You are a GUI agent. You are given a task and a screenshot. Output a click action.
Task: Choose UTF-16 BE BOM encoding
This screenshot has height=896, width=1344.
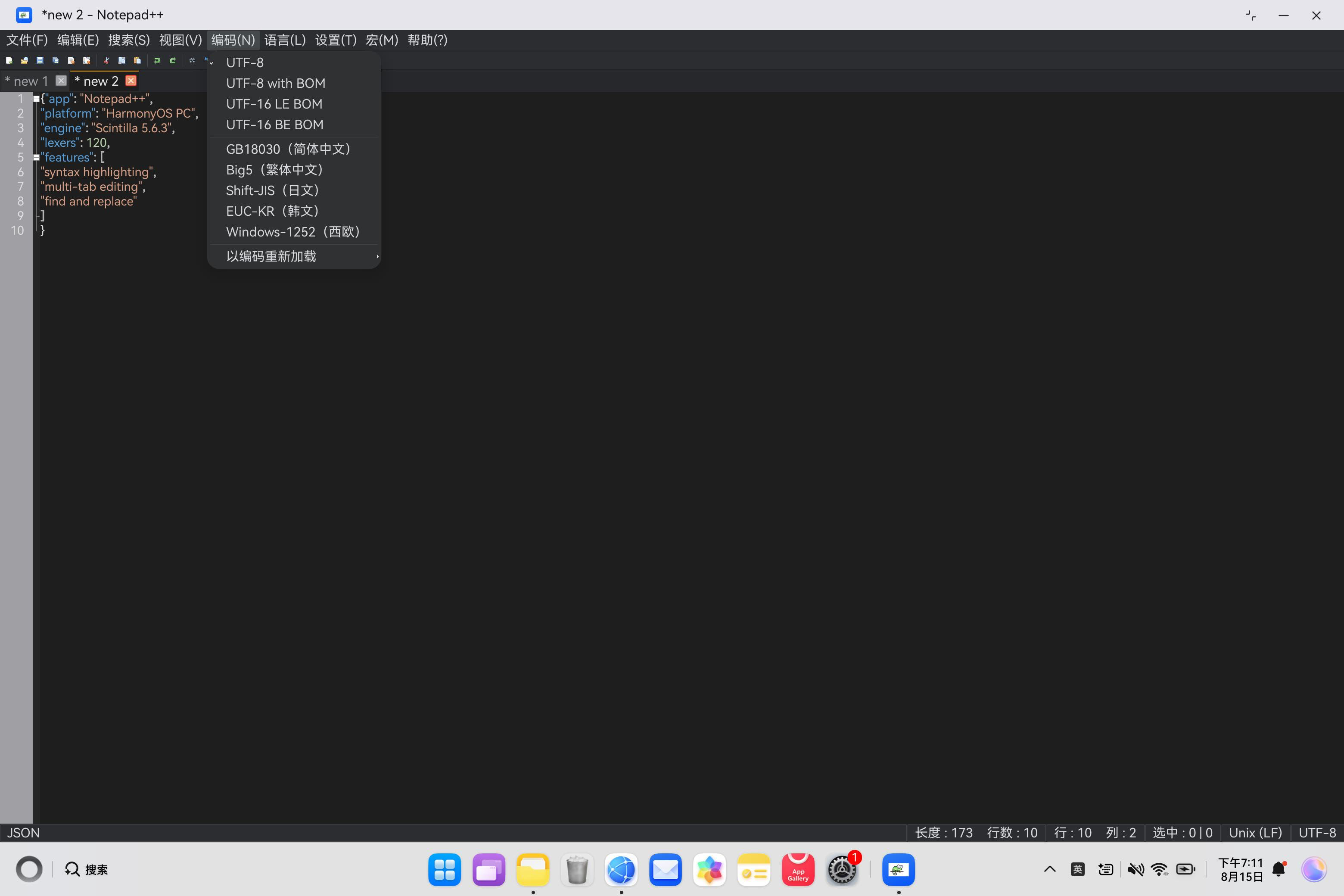(294, 124)
